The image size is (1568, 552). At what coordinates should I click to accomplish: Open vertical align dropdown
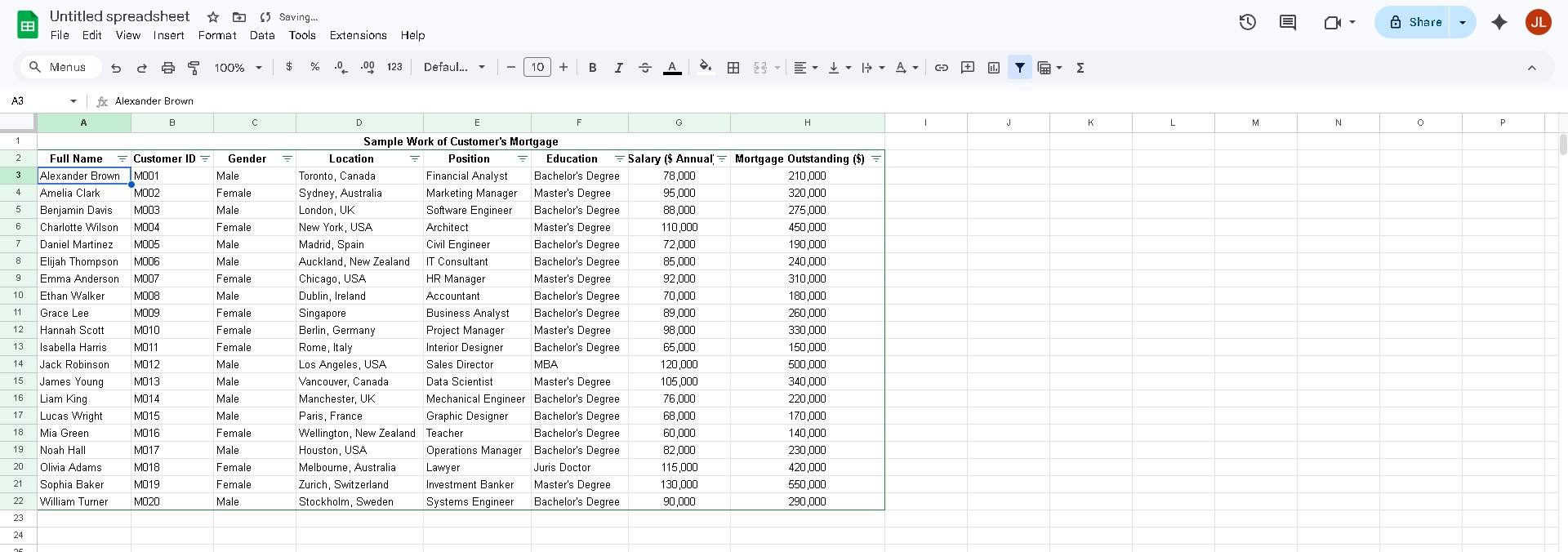pyautogui.click(x=840, y=68)
